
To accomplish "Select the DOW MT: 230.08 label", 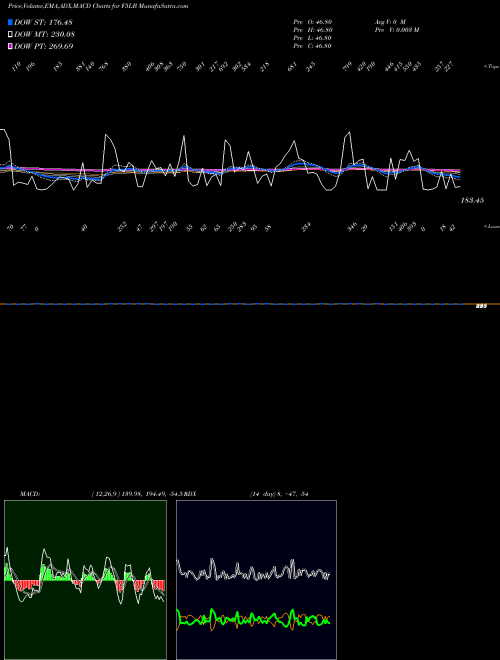I will tap(44, 35).
